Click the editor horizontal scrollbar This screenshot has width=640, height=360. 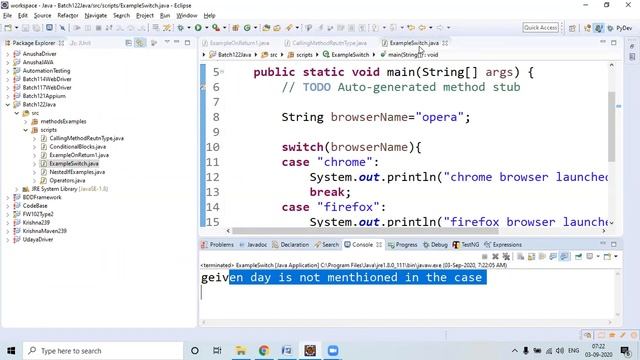pos(365,231)
